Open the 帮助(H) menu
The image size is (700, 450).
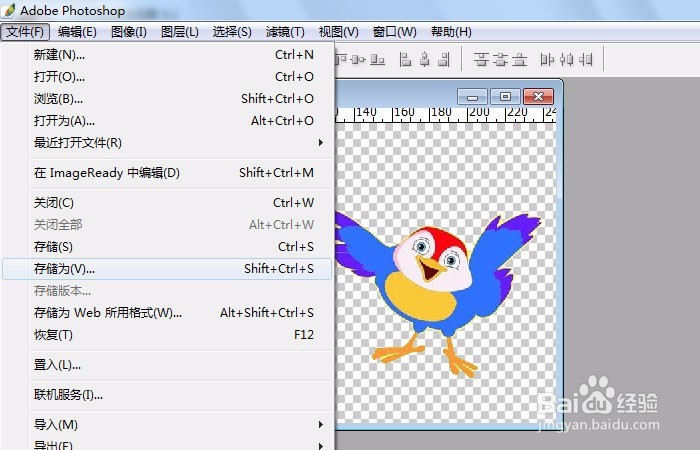(451, 32)
